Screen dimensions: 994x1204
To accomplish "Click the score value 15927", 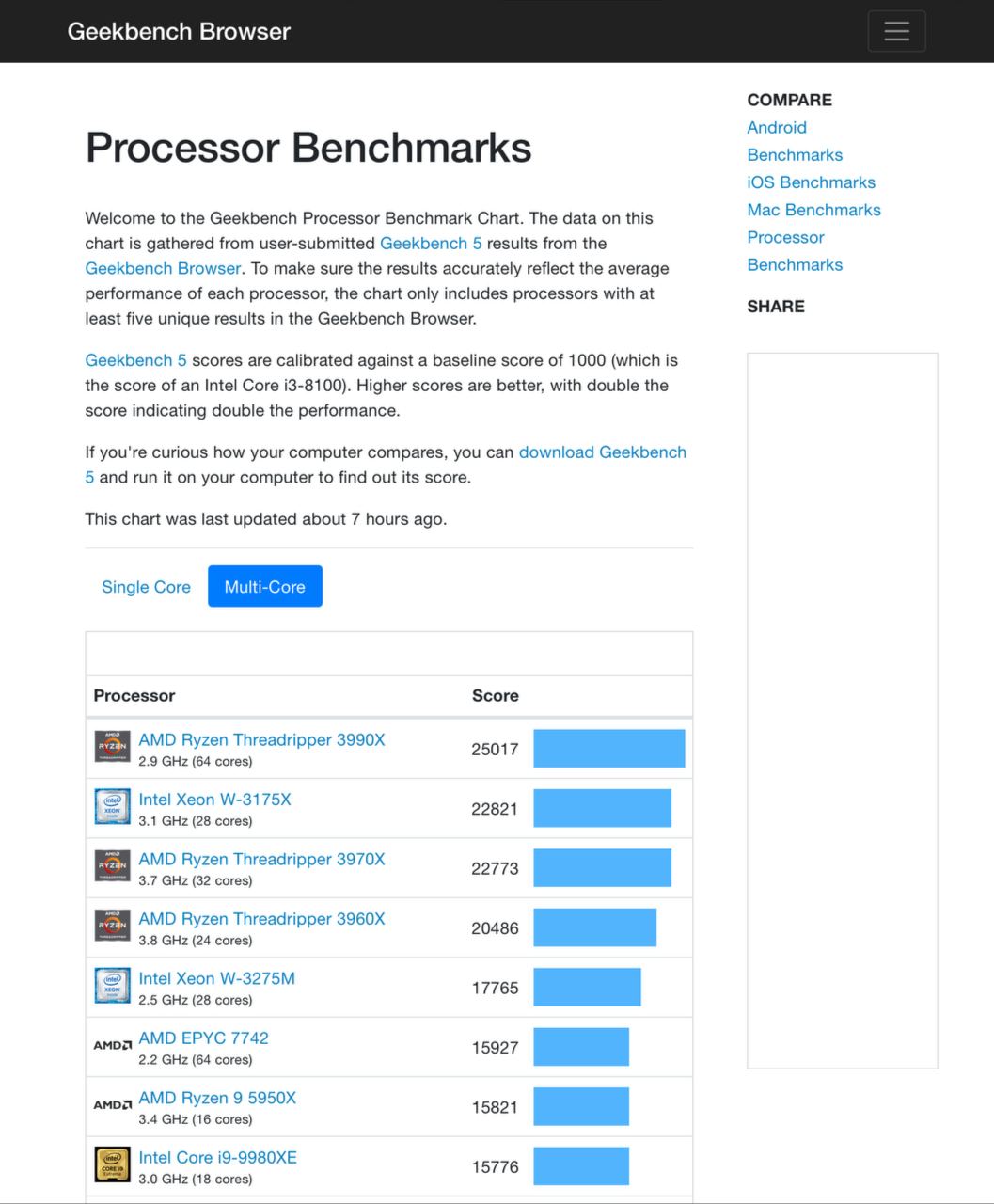I will point(495,1048).
